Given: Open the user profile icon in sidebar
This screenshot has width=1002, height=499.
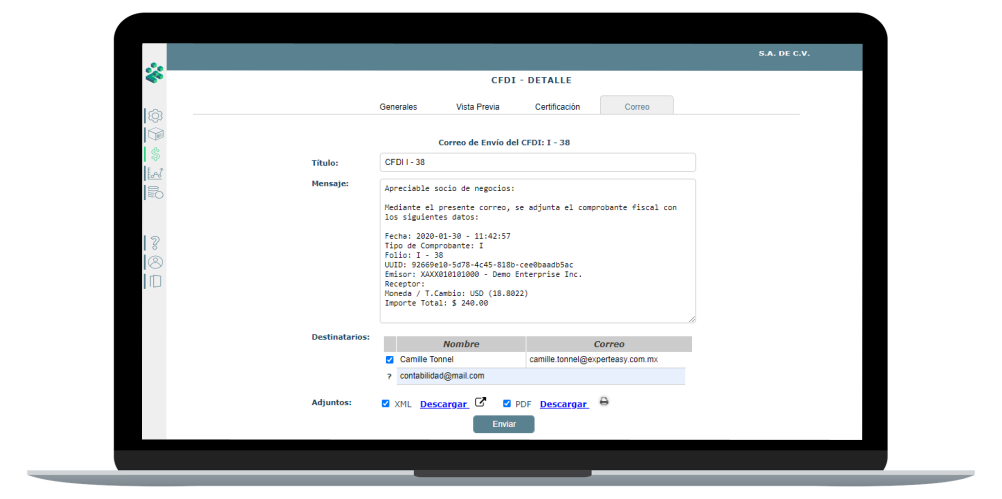Looking at the screenshot, I should tap(155, 262).
